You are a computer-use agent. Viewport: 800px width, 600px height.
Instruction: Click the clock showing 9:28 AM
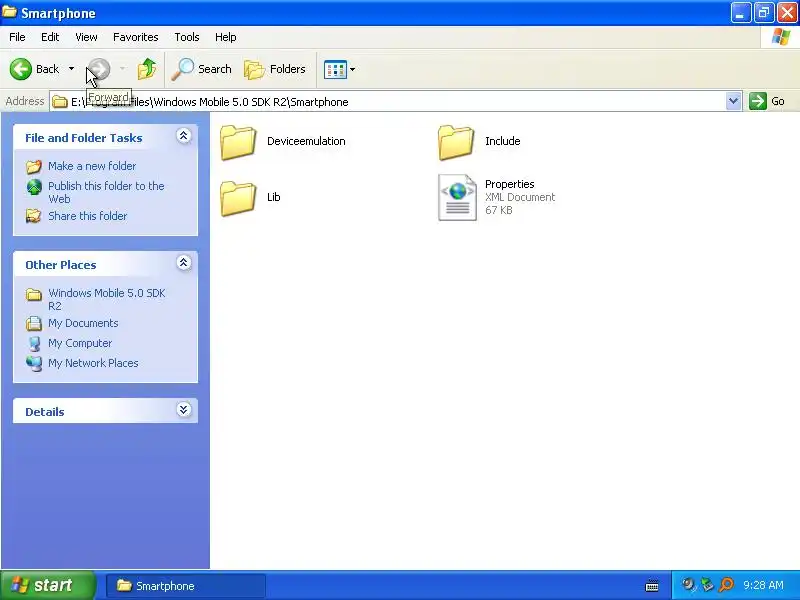(x=763, y=585)
